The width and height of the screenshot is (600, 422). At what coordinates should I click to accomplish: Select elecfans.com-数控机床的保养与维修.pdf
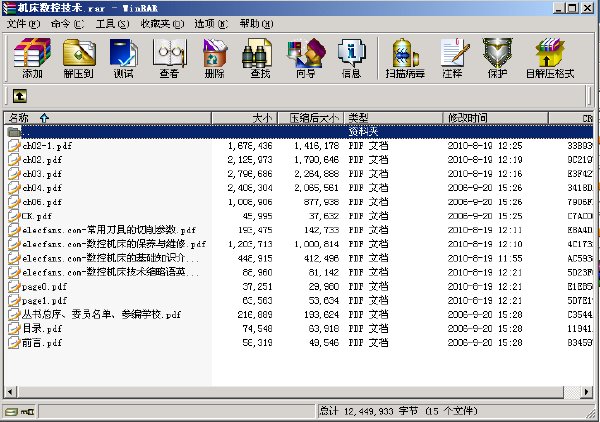click(114, 244)
